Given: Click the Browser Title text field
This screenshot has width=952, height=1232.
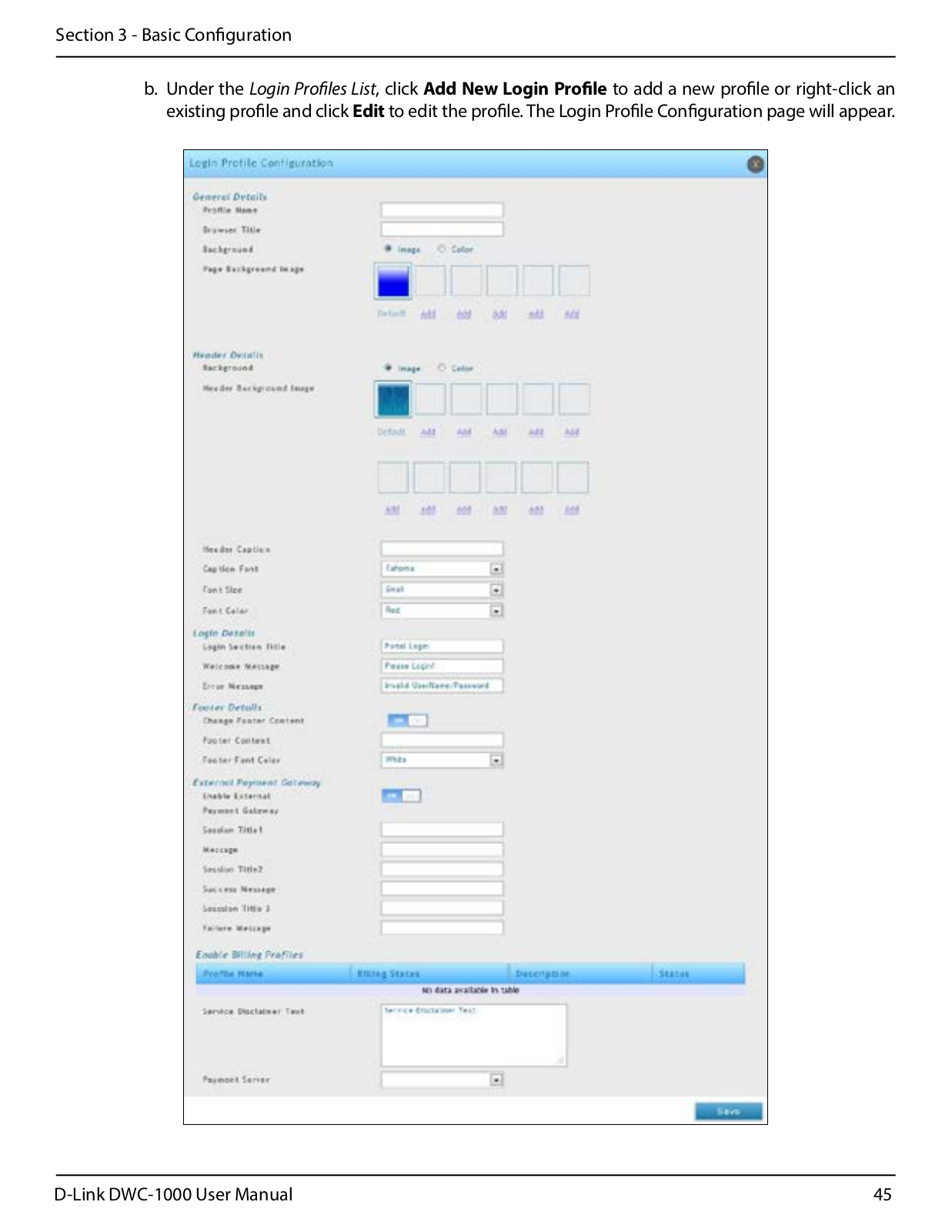Looking at the screenshot, I should point(442,229).
